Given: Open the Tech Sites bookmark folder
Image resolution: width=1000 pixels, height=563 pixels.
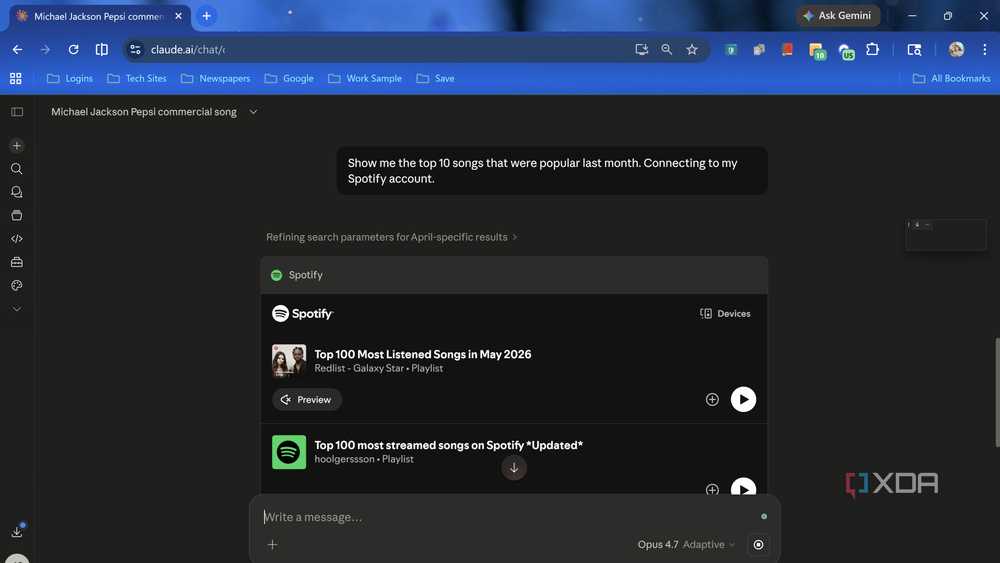Looking at the screenshot, I should point(136,78).
